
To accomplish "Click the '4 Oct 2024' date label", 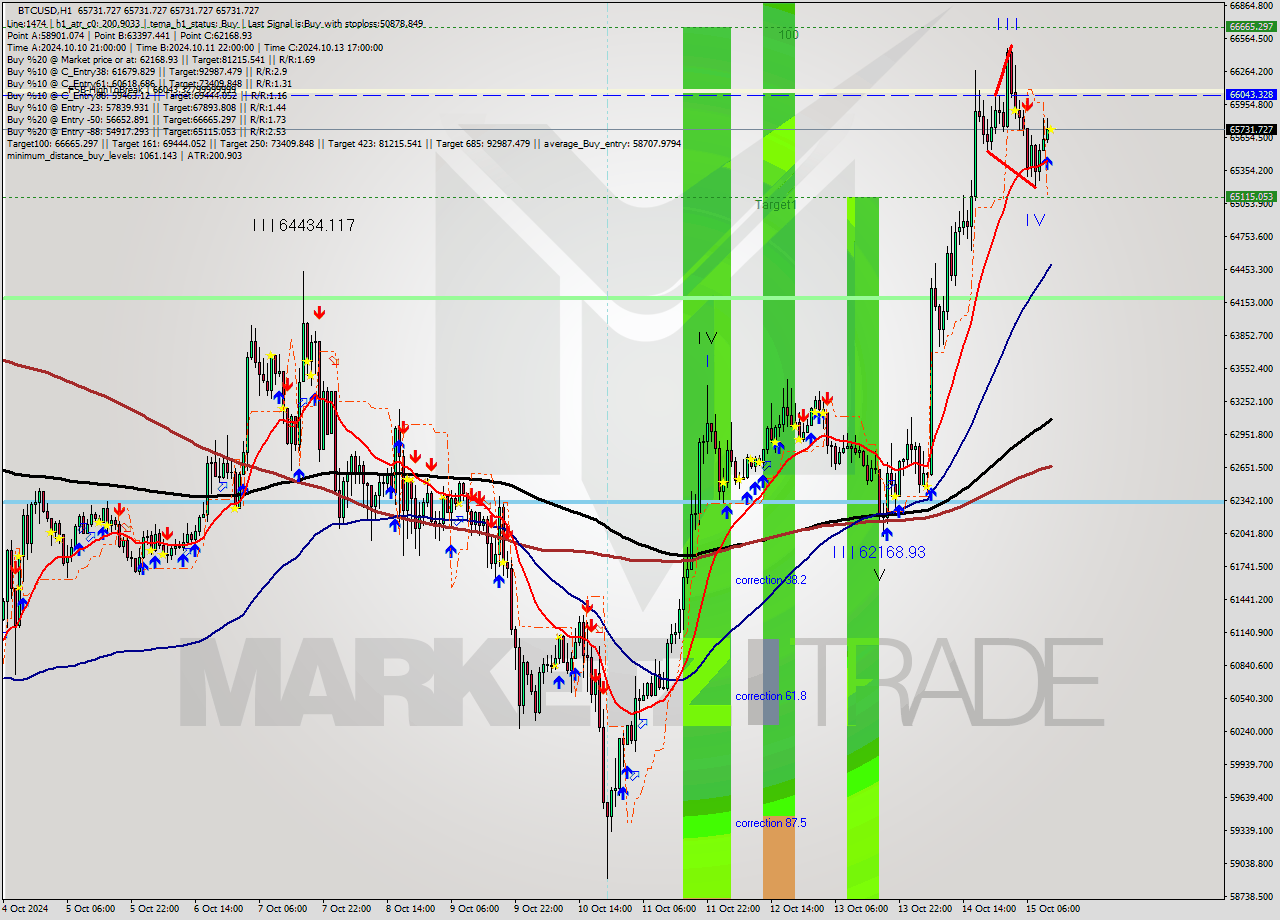I will tap(27, 909).
